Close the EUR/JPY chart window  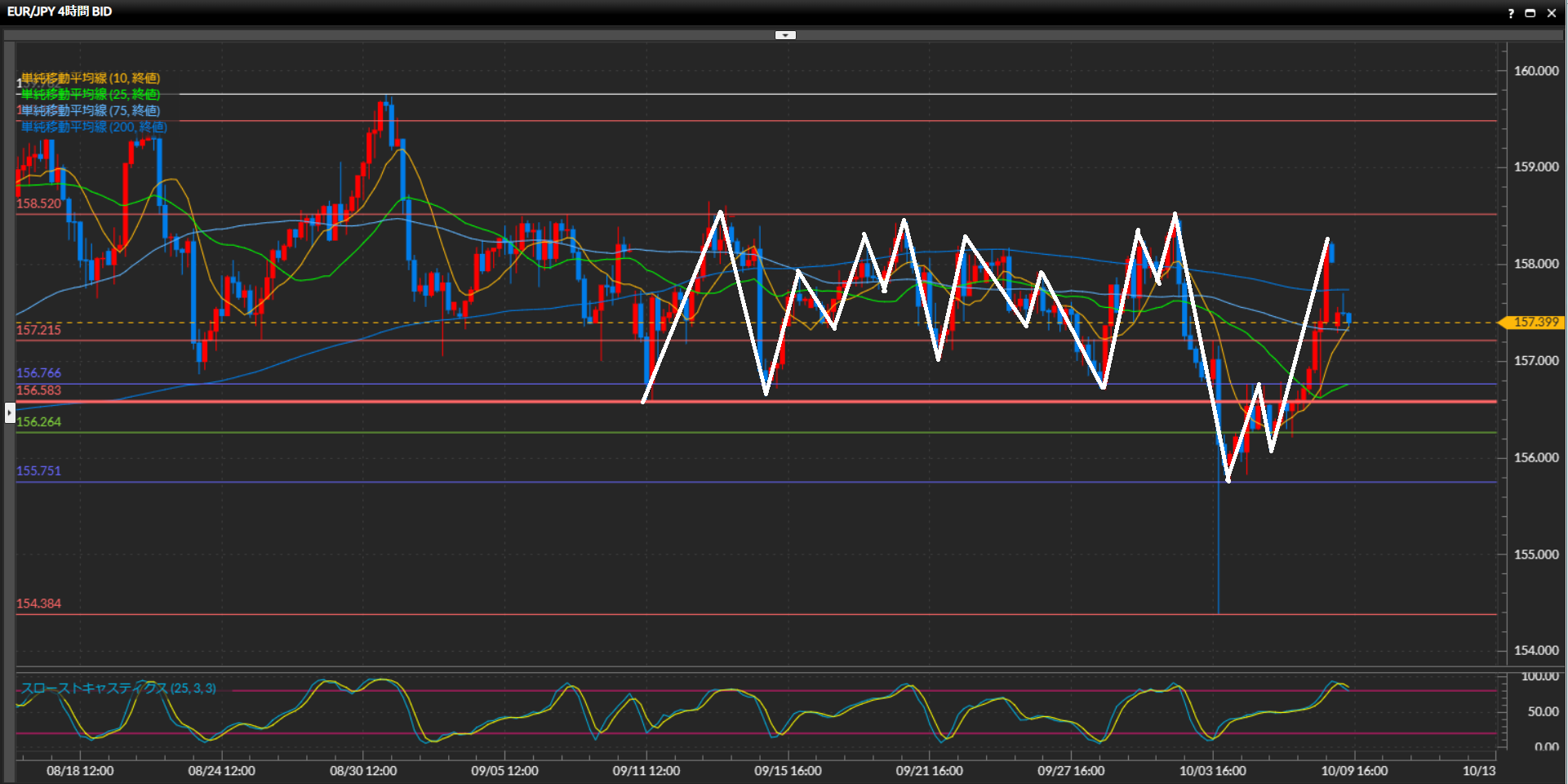(1552, 13)
